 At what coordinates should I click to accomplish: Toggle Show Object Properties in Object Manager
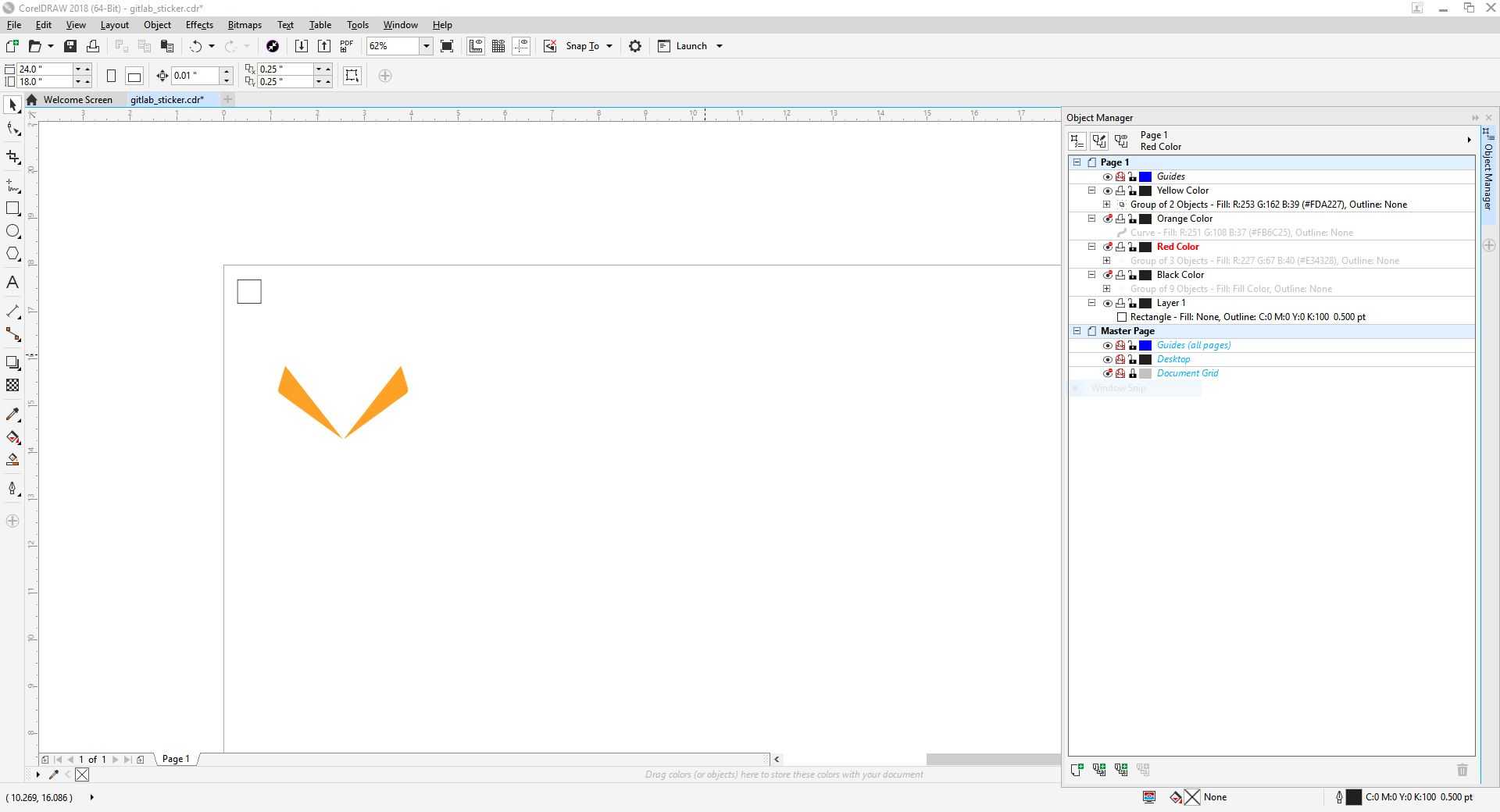[x=1077, y=141]
